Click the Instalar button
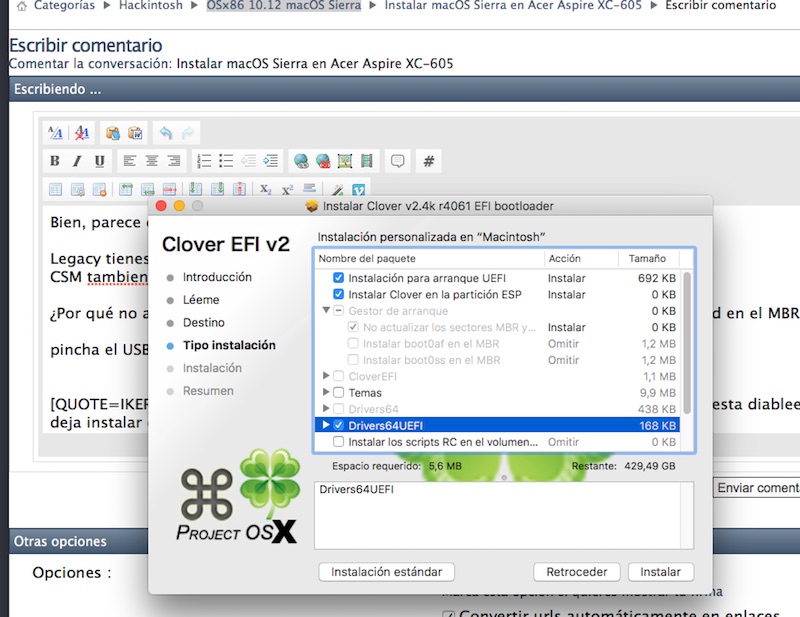 [660, 572]
